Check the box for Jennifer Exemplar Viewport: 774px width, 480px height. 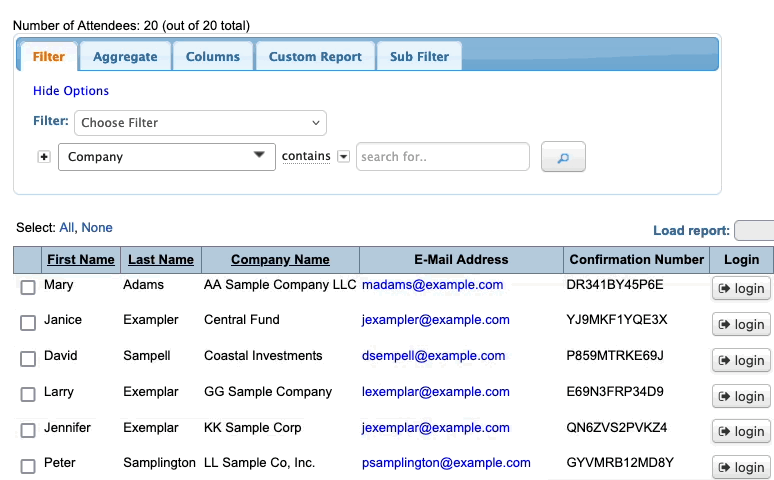click(x=28, y=430)
